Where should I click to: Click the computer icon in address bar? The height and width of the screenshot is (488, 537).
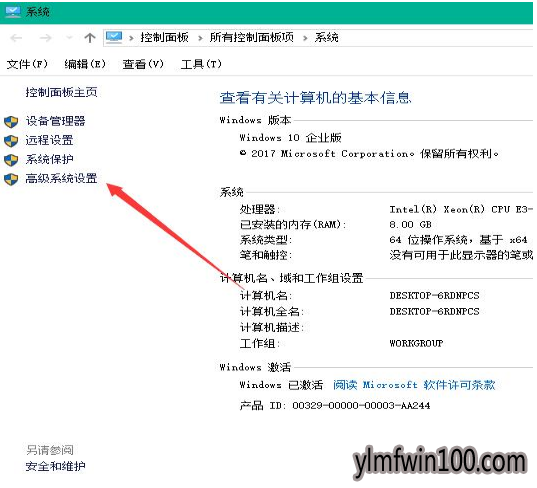click(x=114, y=37)
